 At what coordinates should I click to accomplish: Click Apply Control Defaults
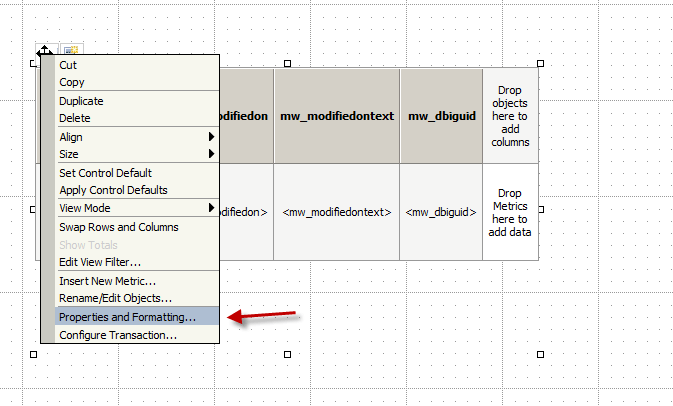pyautogui.click(x=113, y=190)
